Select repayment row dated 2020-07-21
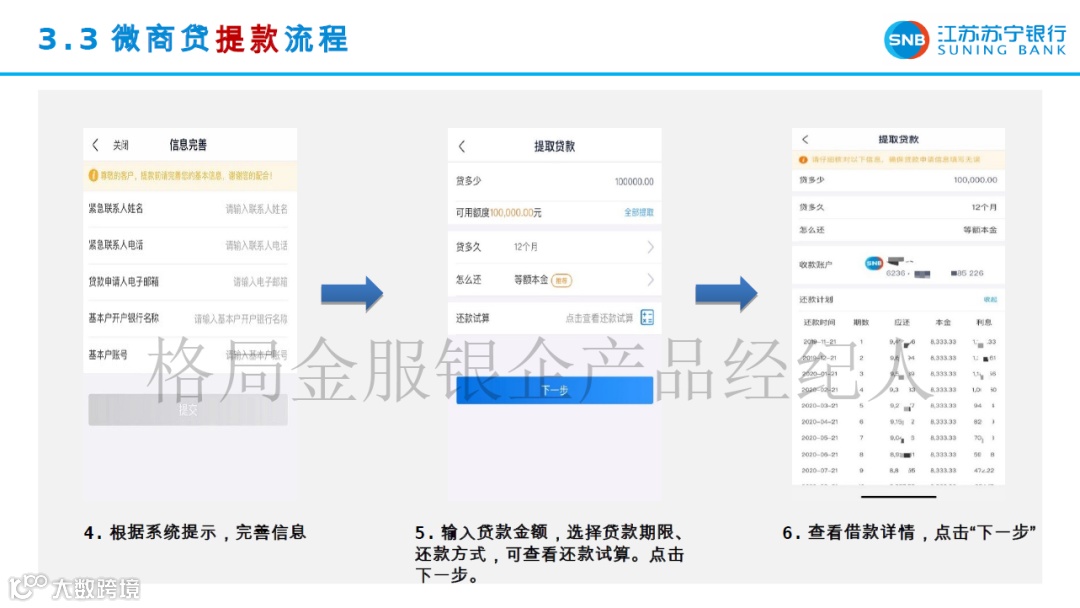1080x608 pixels. click(898, 470)
